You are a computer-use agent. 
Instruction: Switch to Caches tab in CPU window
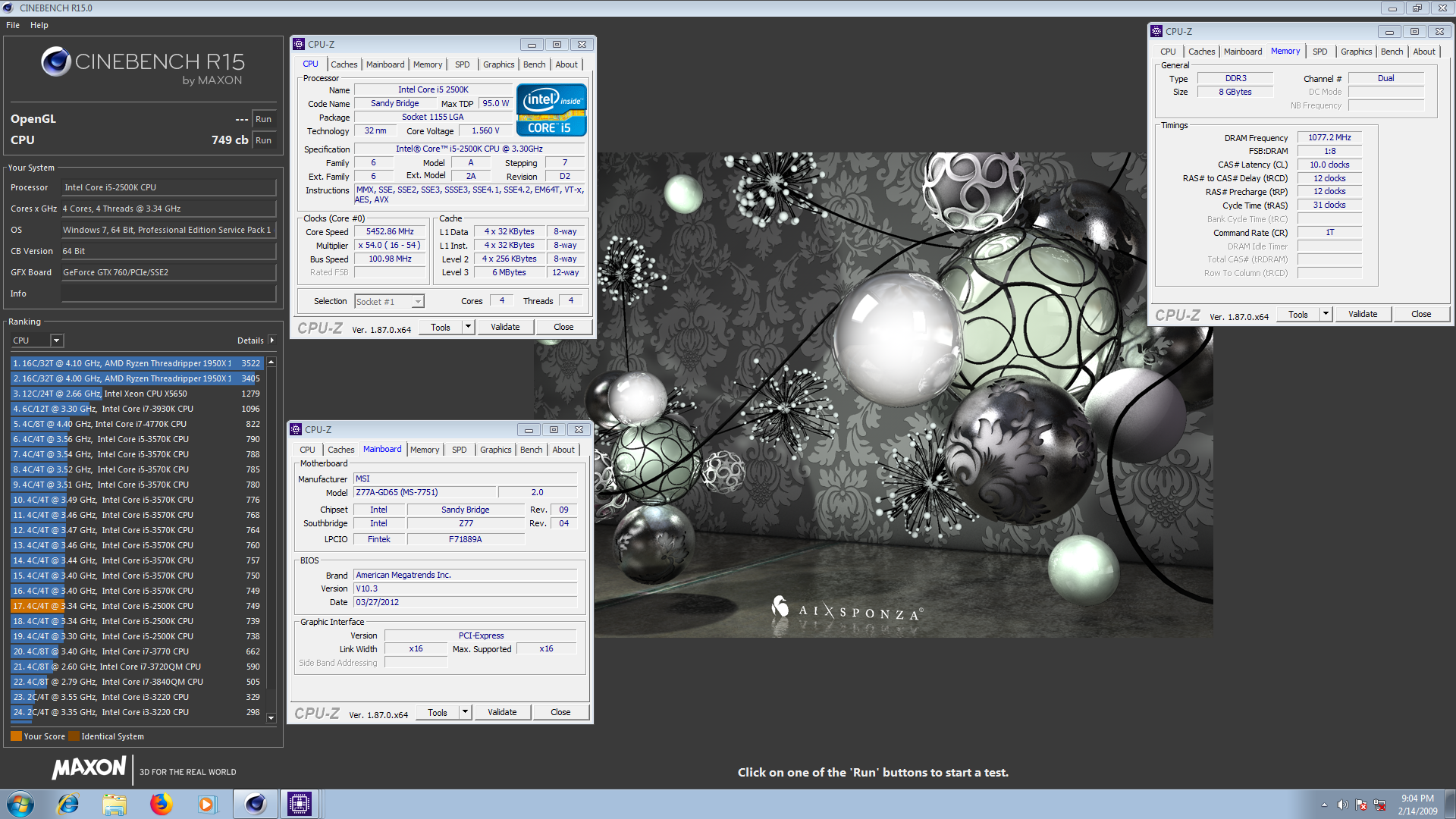point(344,64)
